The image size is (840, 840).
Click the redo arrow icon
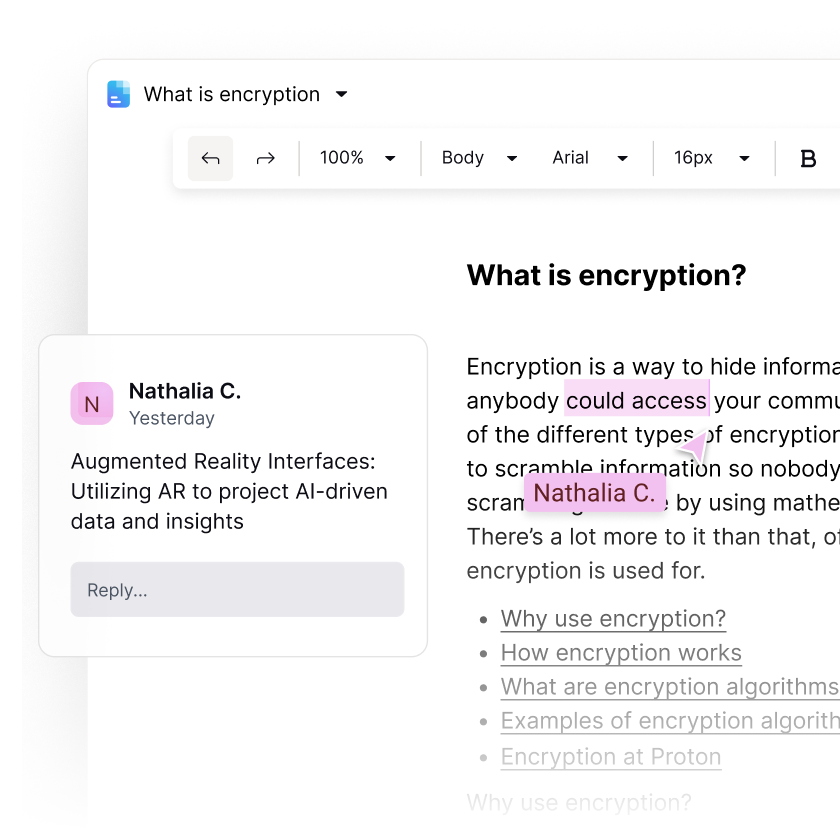coord(265,158)
